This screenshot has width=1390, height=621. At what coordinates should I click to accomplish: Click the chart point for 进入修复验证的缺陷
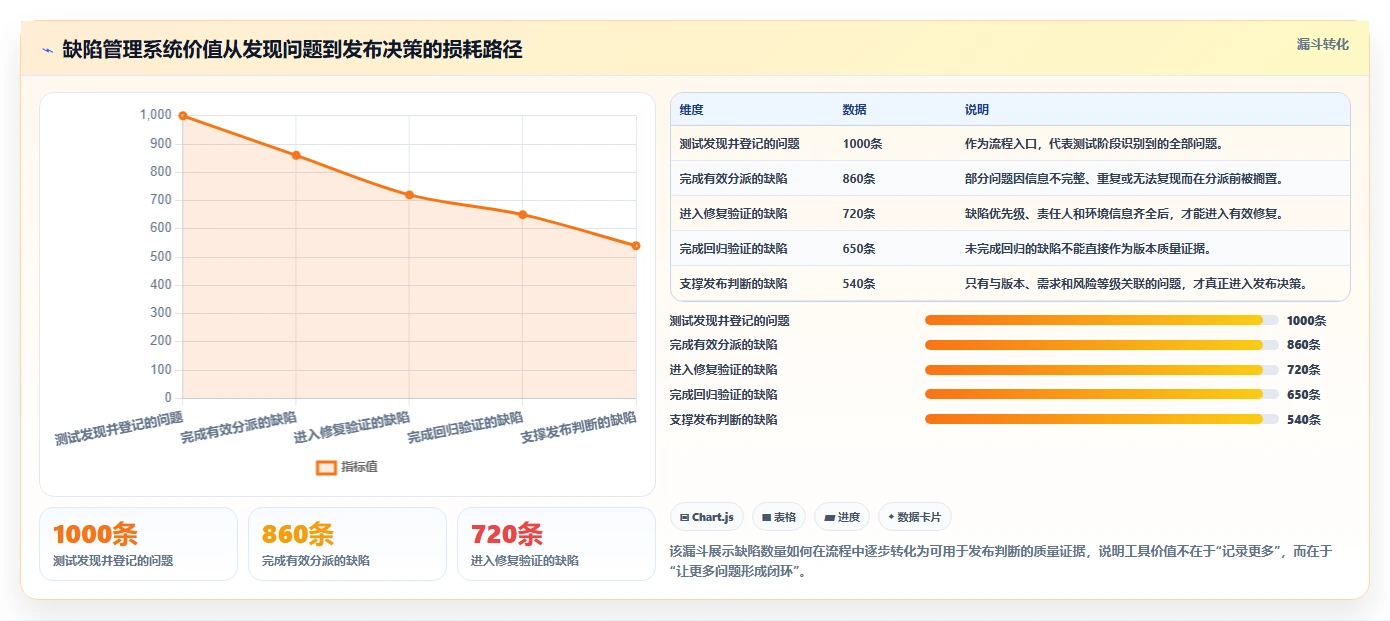pos(409,195)
